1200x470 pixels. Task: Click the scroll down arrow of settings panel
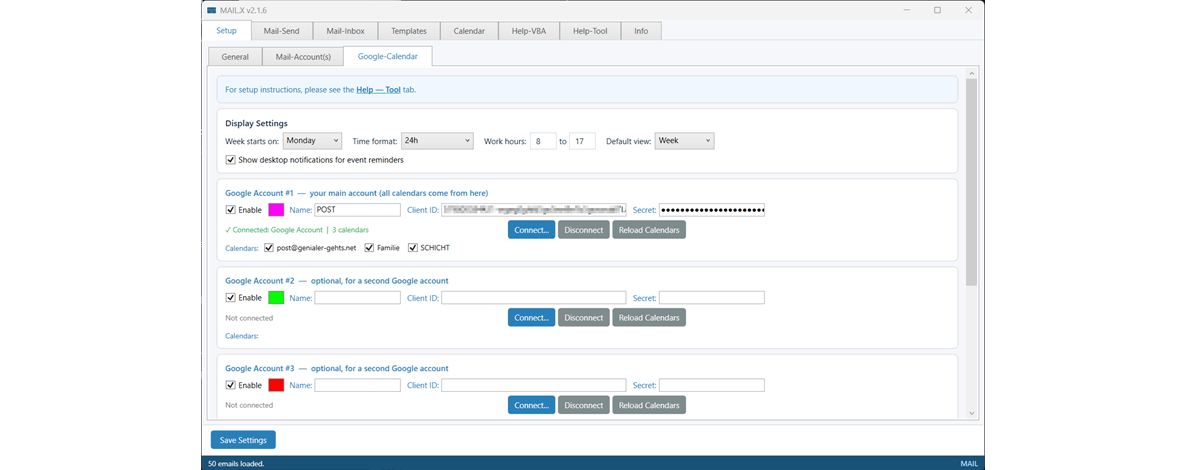pyautogui.click(x=972, y=413)
